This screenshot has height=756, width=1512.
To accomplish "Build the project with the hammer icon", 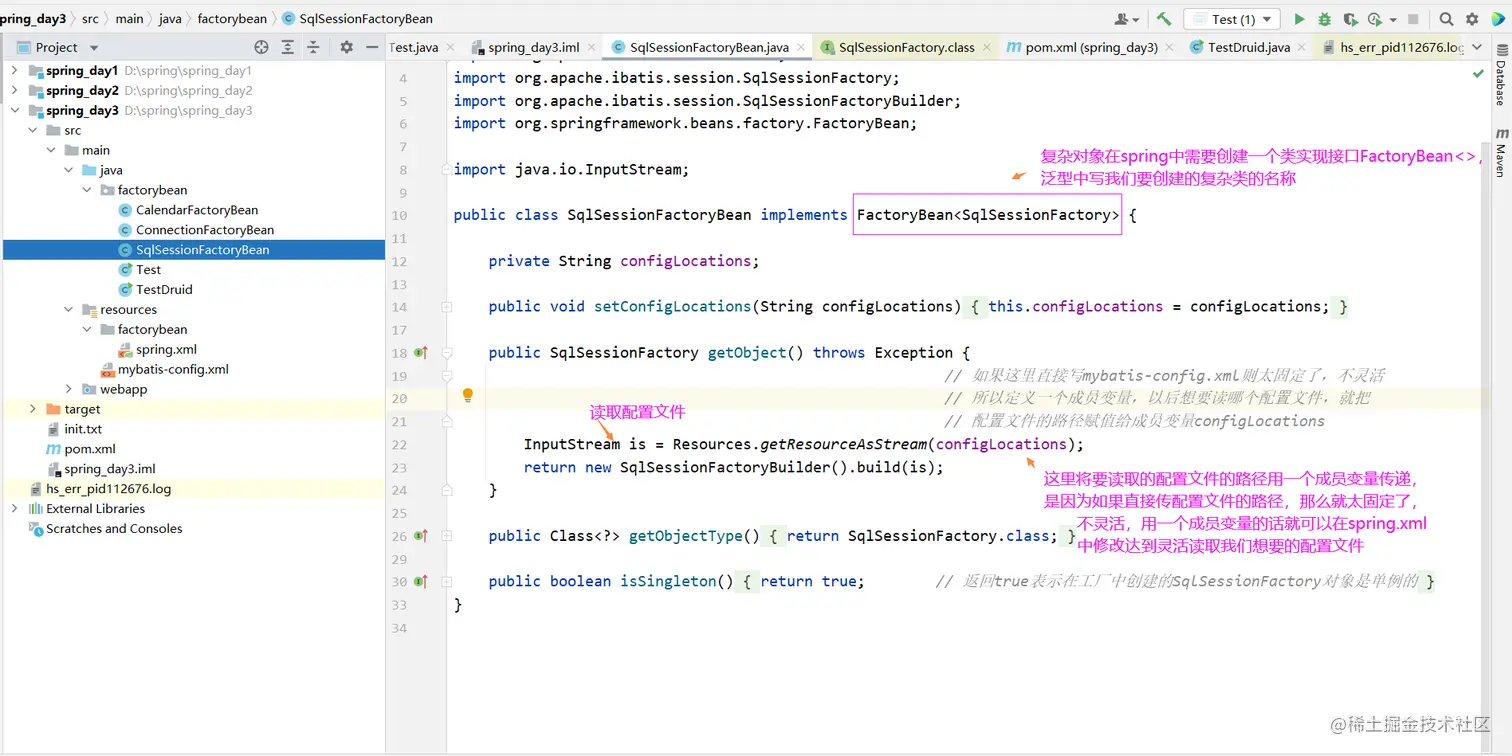I will coord(1164,19).
